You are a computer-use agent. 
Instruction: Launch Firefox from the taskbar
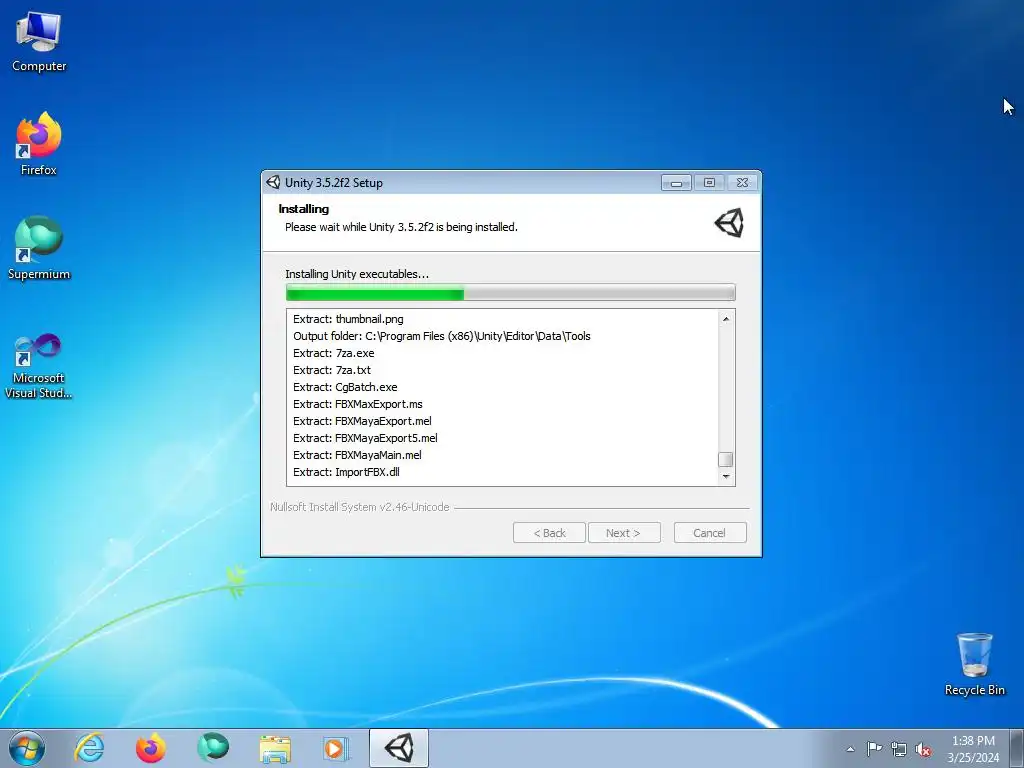point(150,748)
